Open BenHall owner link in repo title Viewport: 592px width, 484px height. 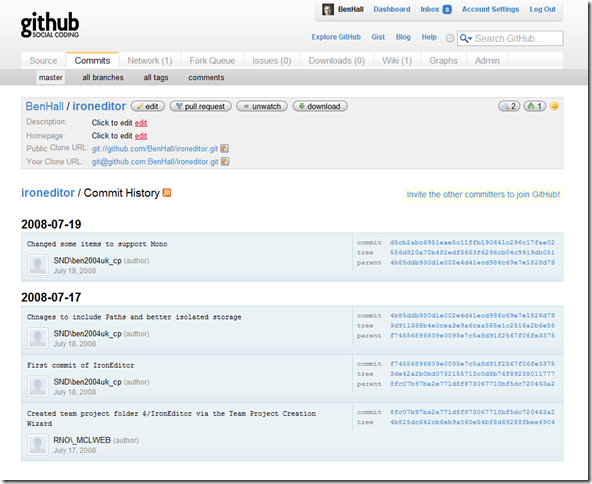[45, 106]
